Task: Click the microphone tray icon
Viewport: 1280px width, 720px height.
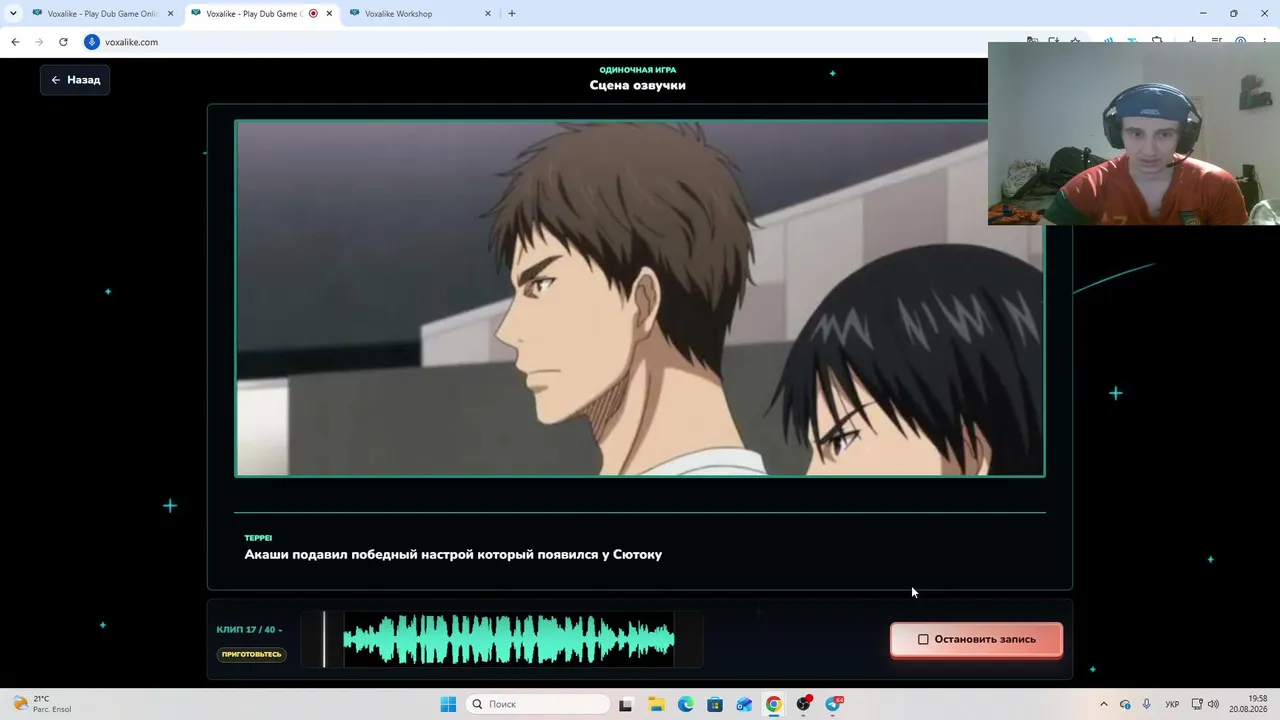Action: [1147, 704]
